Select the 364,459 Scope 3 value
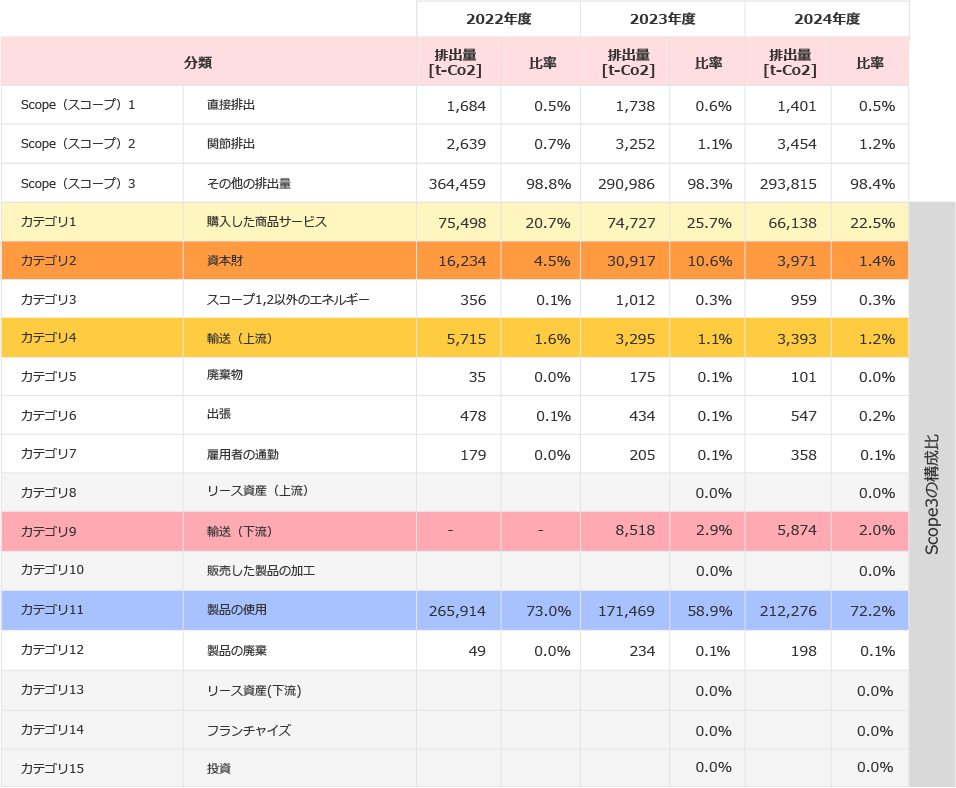This screenshot has width=956, height=788. point(456,183)
